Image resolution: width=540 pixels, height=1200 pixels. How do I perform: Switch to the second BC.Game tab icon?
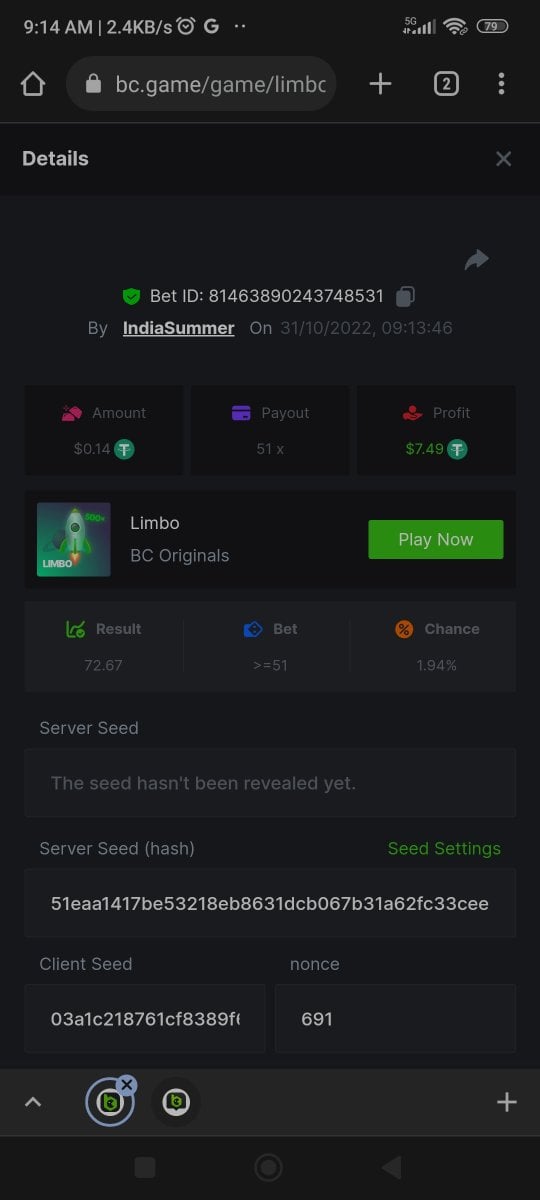point(176,1102)
